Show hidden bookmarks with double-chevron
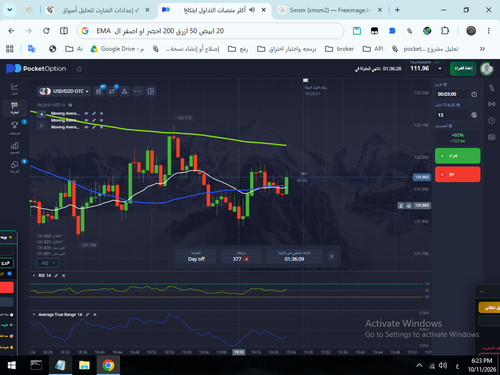 coord(482,49)
